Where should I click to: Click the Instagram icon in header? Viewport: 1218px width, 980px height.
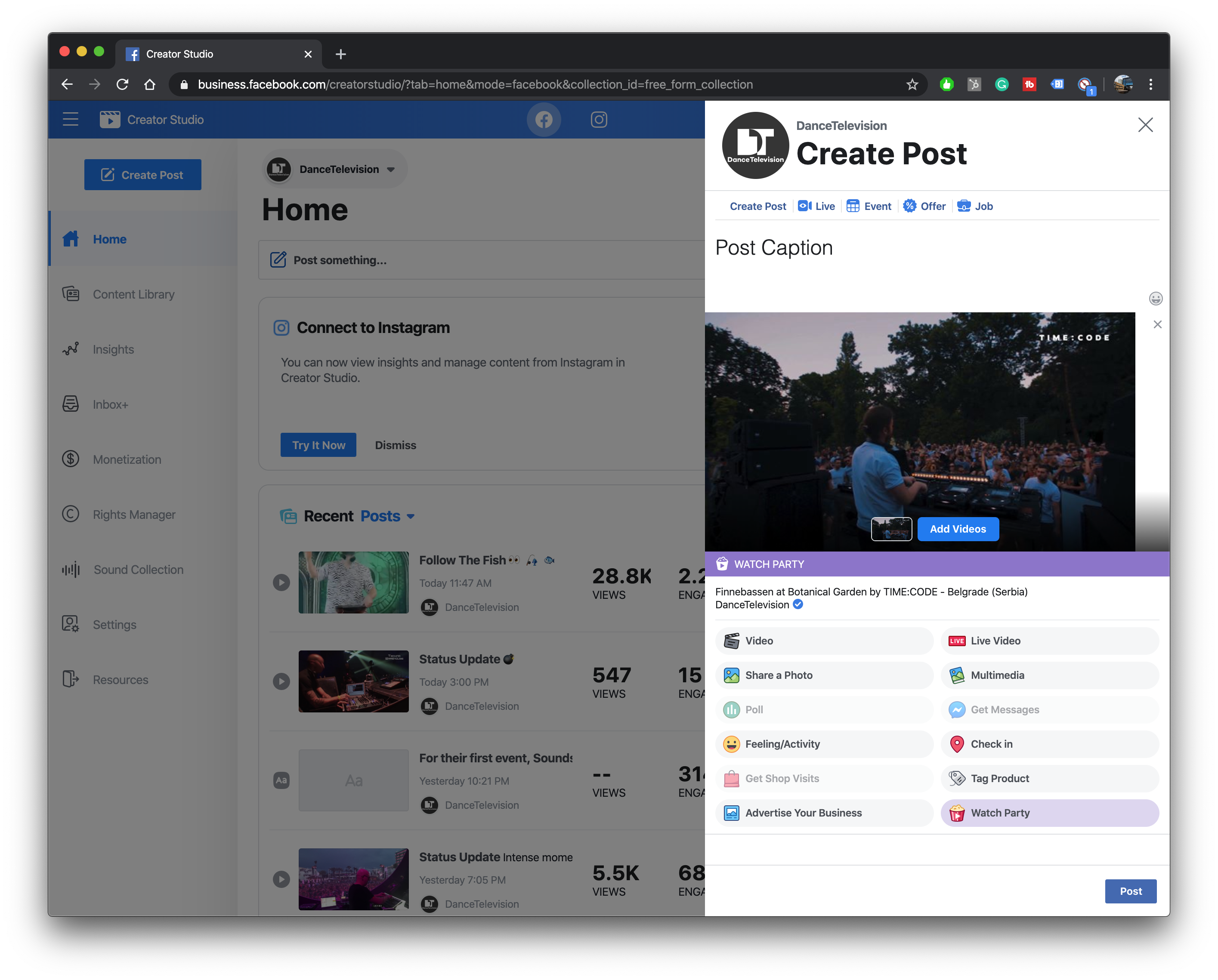[x=599, y=120]
